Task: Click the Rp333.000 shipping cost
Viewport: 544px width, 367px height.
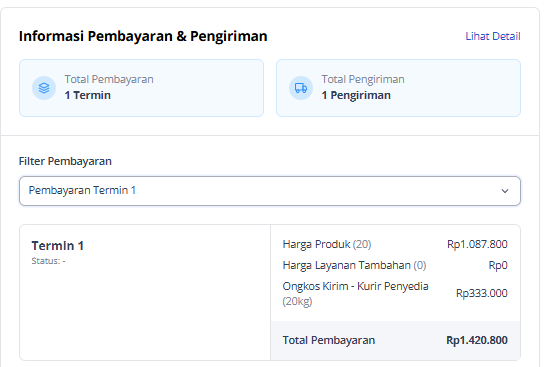Action: [x=482, y=293]
